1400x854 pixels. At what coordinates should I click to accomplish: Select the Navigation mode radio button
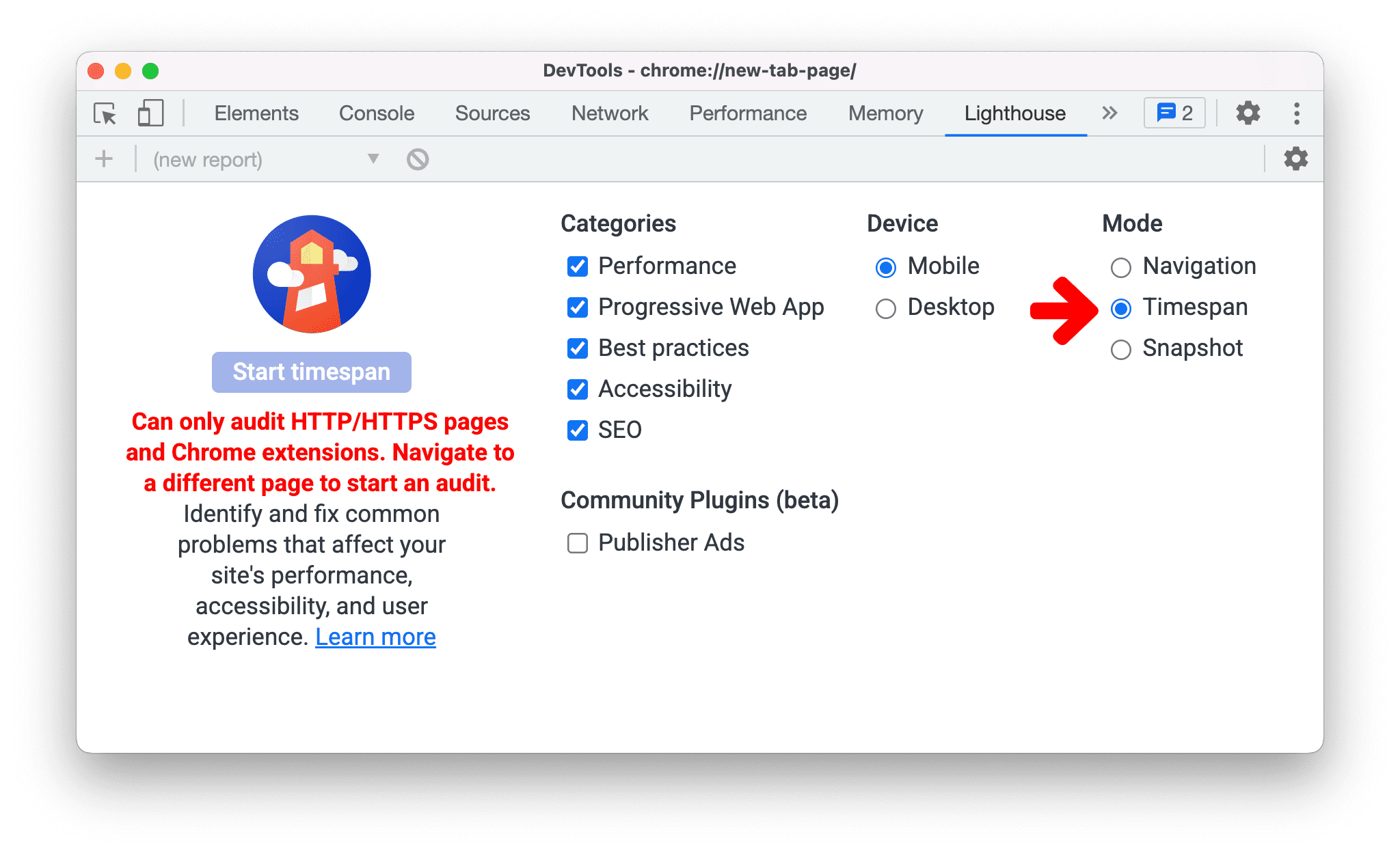coord(1121,266)
